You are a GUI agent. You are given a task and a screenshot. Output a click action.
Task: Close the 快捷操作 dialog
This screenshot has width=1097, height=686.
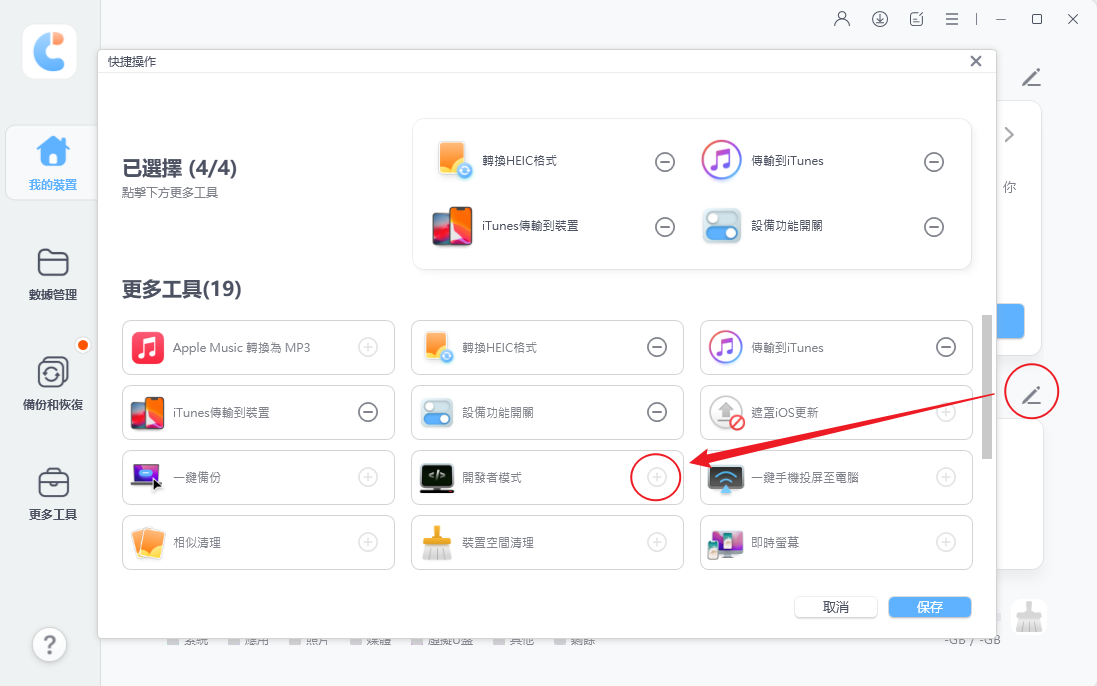(976, 62)
